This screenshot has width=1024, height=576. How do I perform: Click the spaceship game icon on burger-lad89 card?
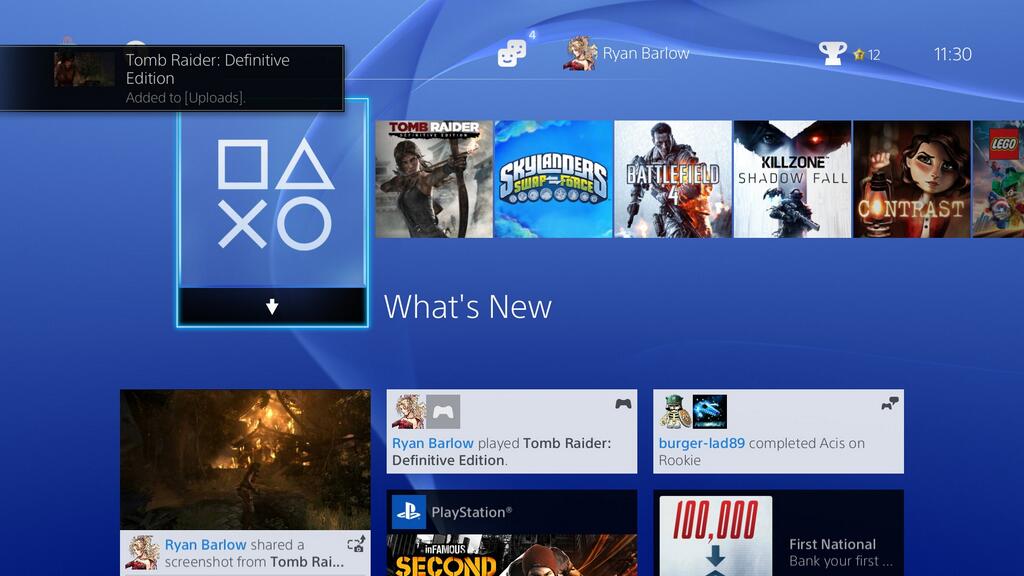click(x=710, y=411)
